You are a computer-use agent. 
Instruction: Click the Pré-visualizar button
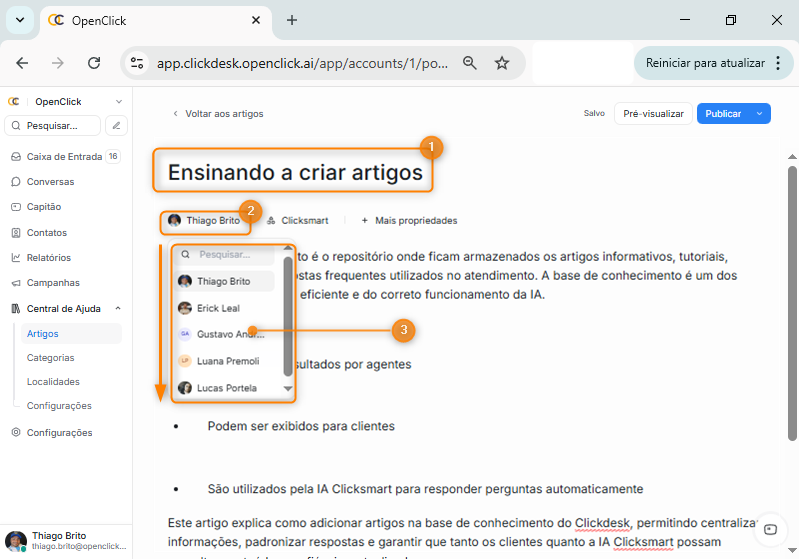653,114
